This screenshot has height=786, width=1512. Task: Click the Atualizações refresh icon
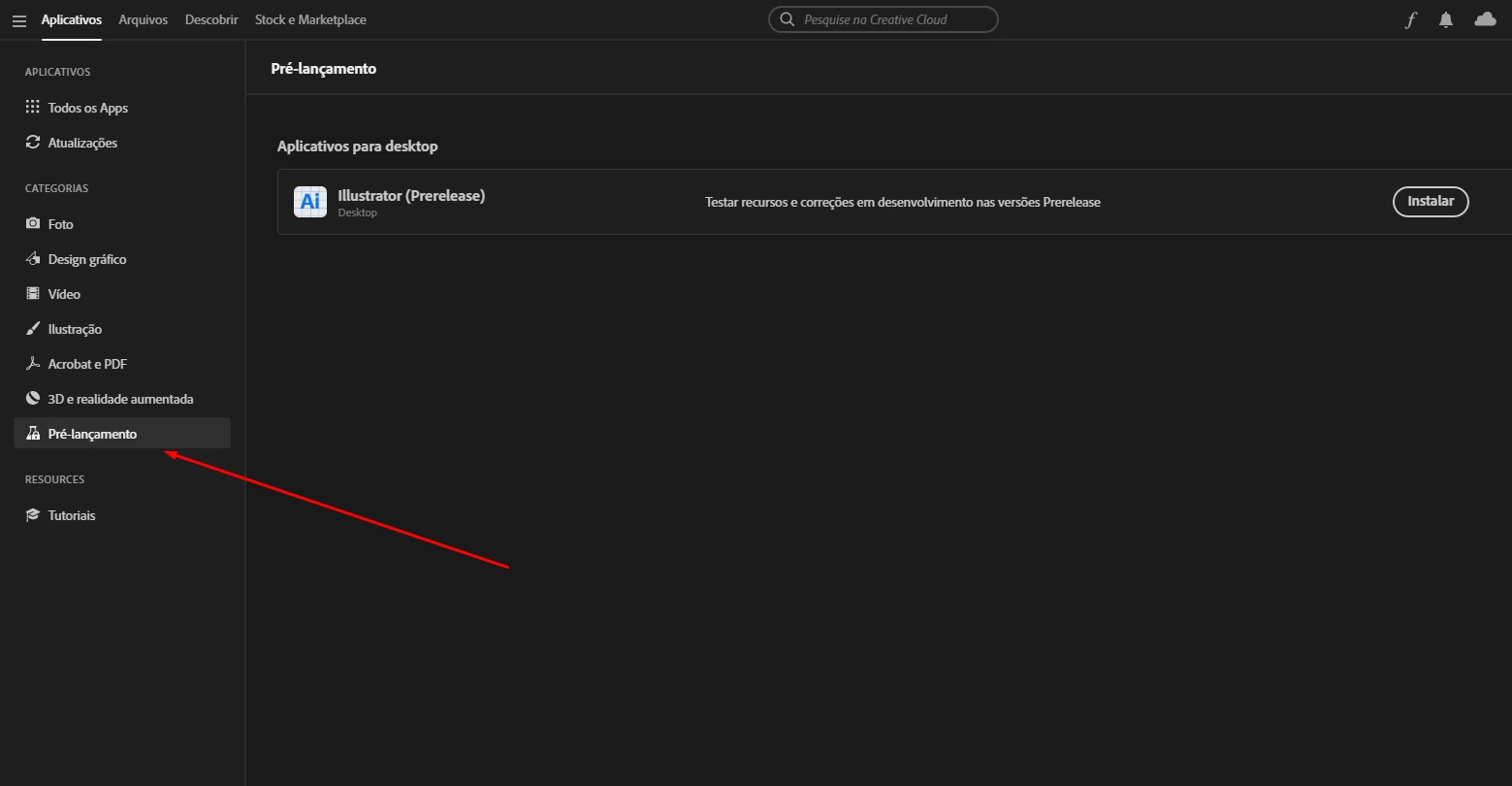[x=32, y=143]
